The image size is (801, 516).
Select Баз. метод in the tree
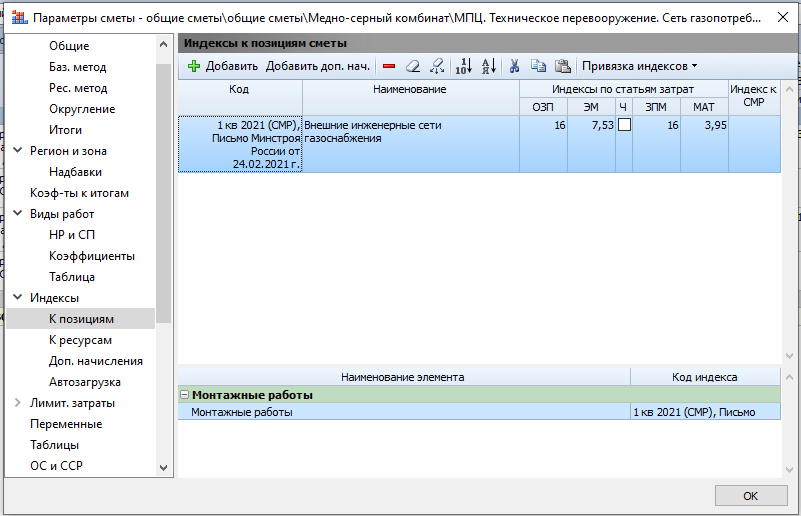pyautogui.click(x=78, y=67)
